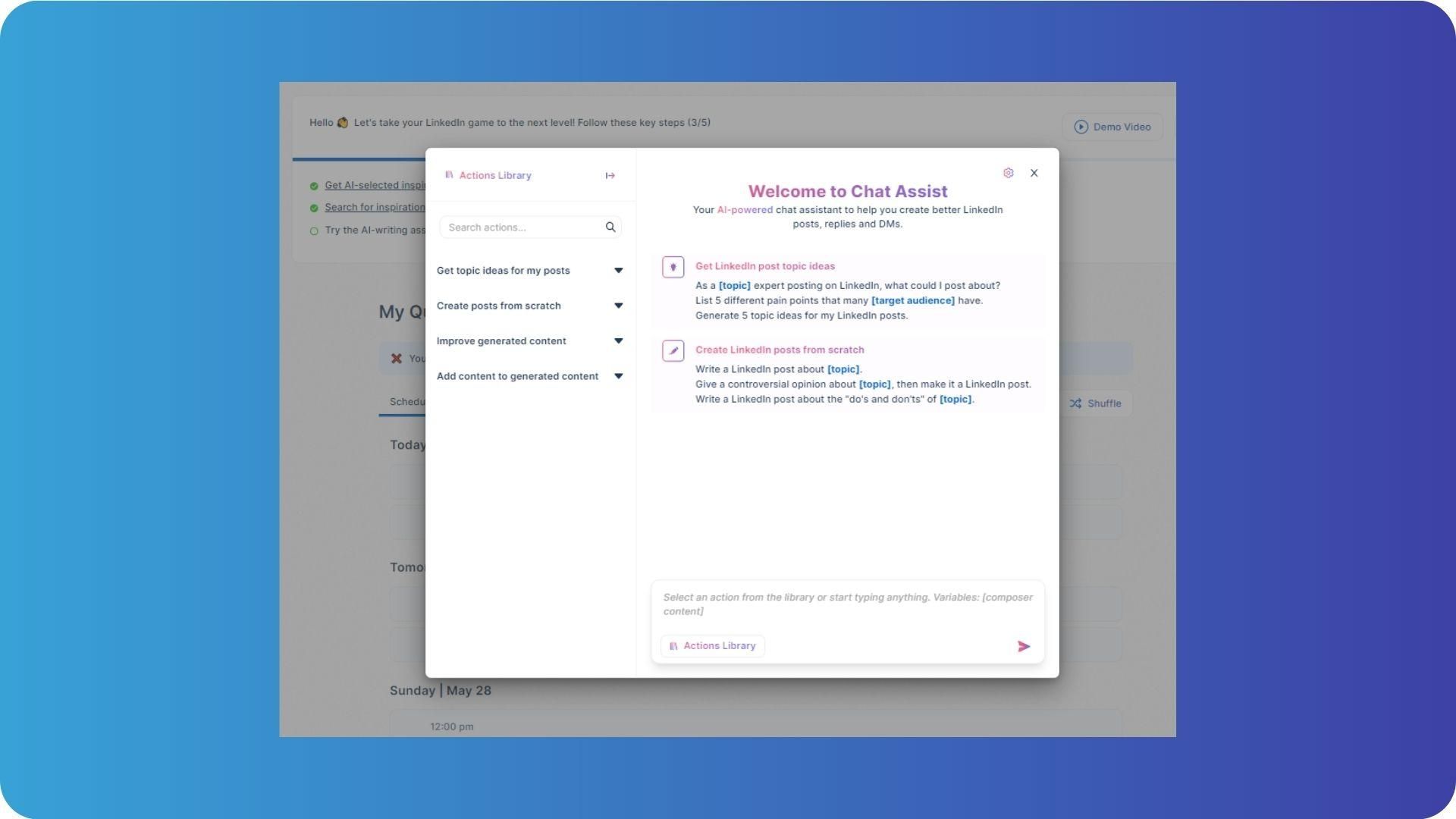Click the lightbulb icon for post topic ideas
1456x819 pixels.
click(x=673, y=267)
